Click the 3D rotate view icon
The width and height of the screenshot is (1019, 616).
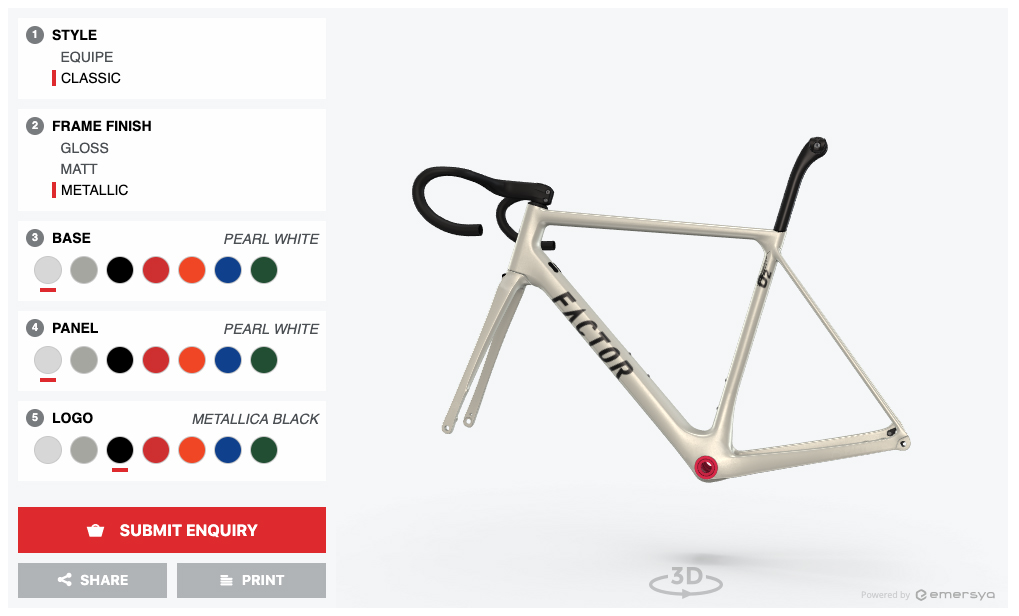686,579
